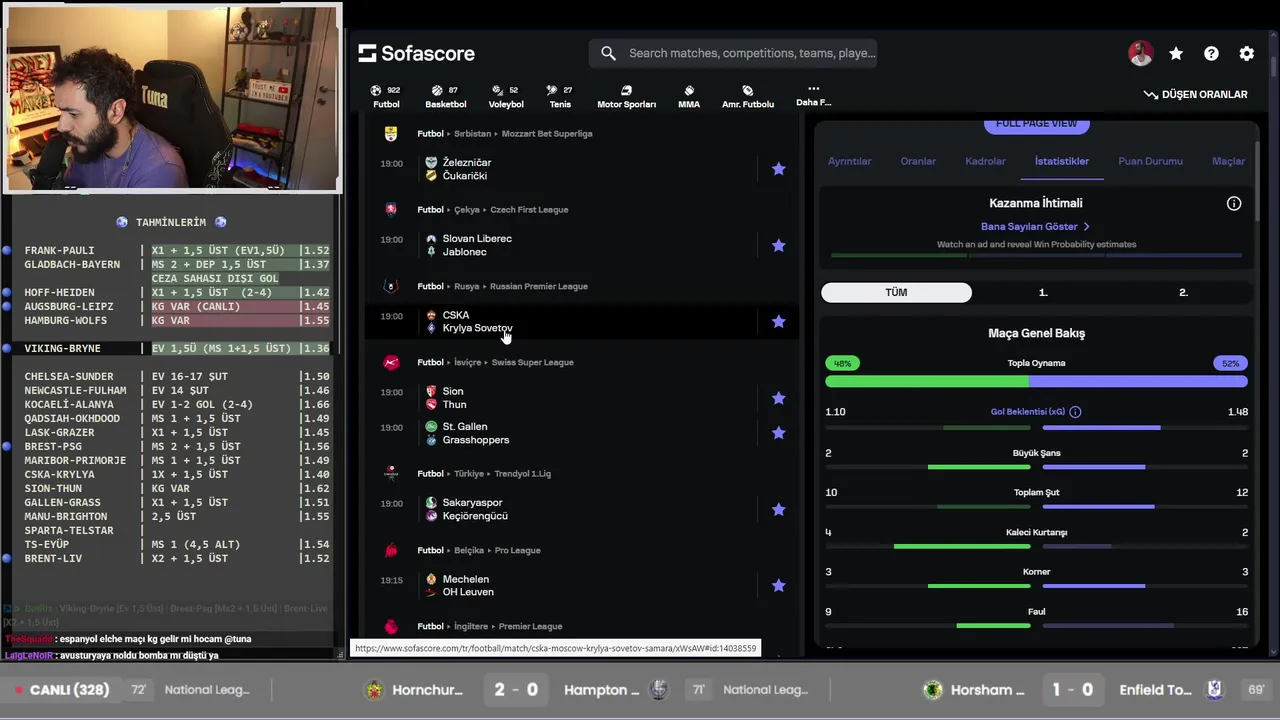Open Horsham vs Enfield Town ticker score
1280x720 pixels.
(x=1071, y=690)
